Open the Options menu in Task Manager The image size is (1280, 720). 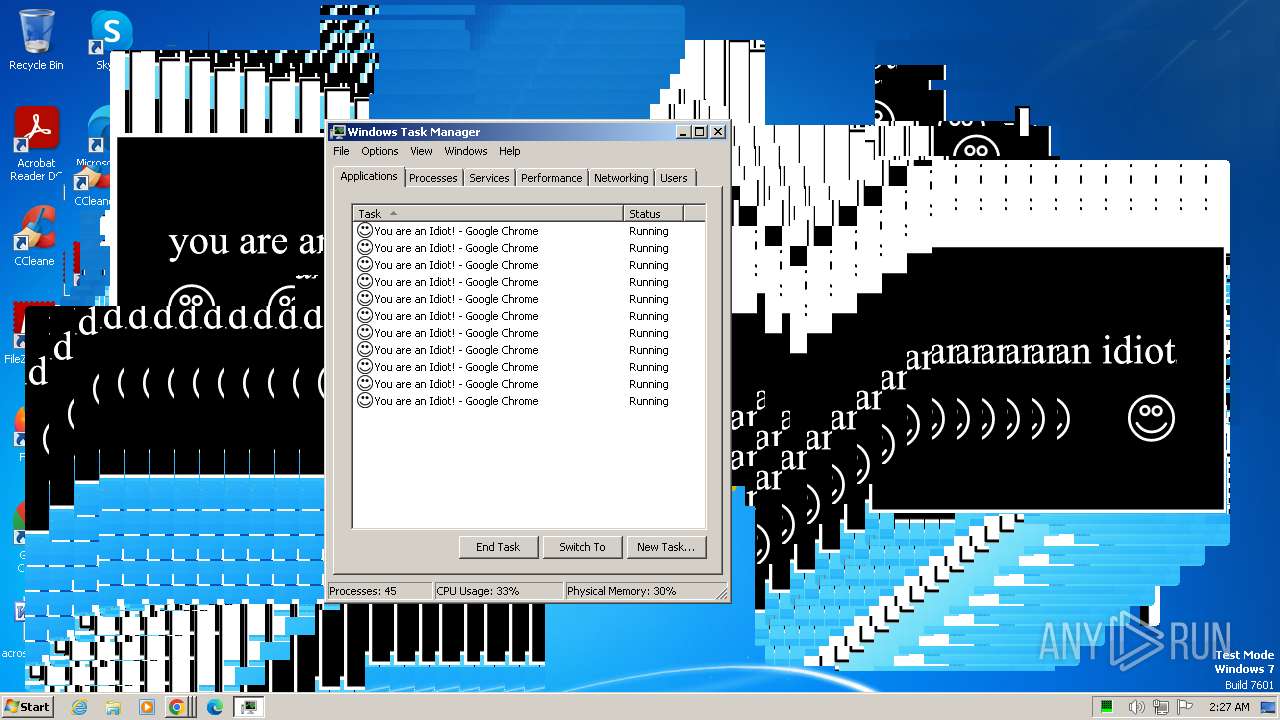[380, 151]
